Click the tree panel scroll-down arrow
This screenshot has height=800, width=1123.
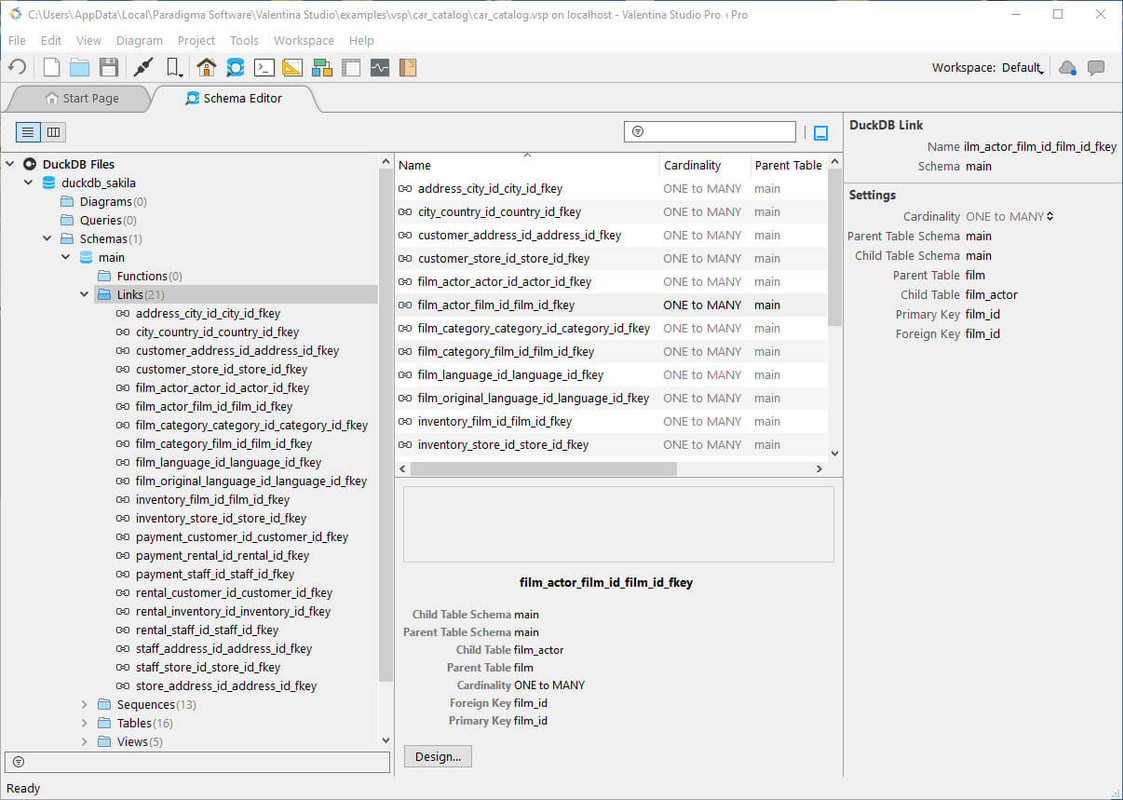385,740
